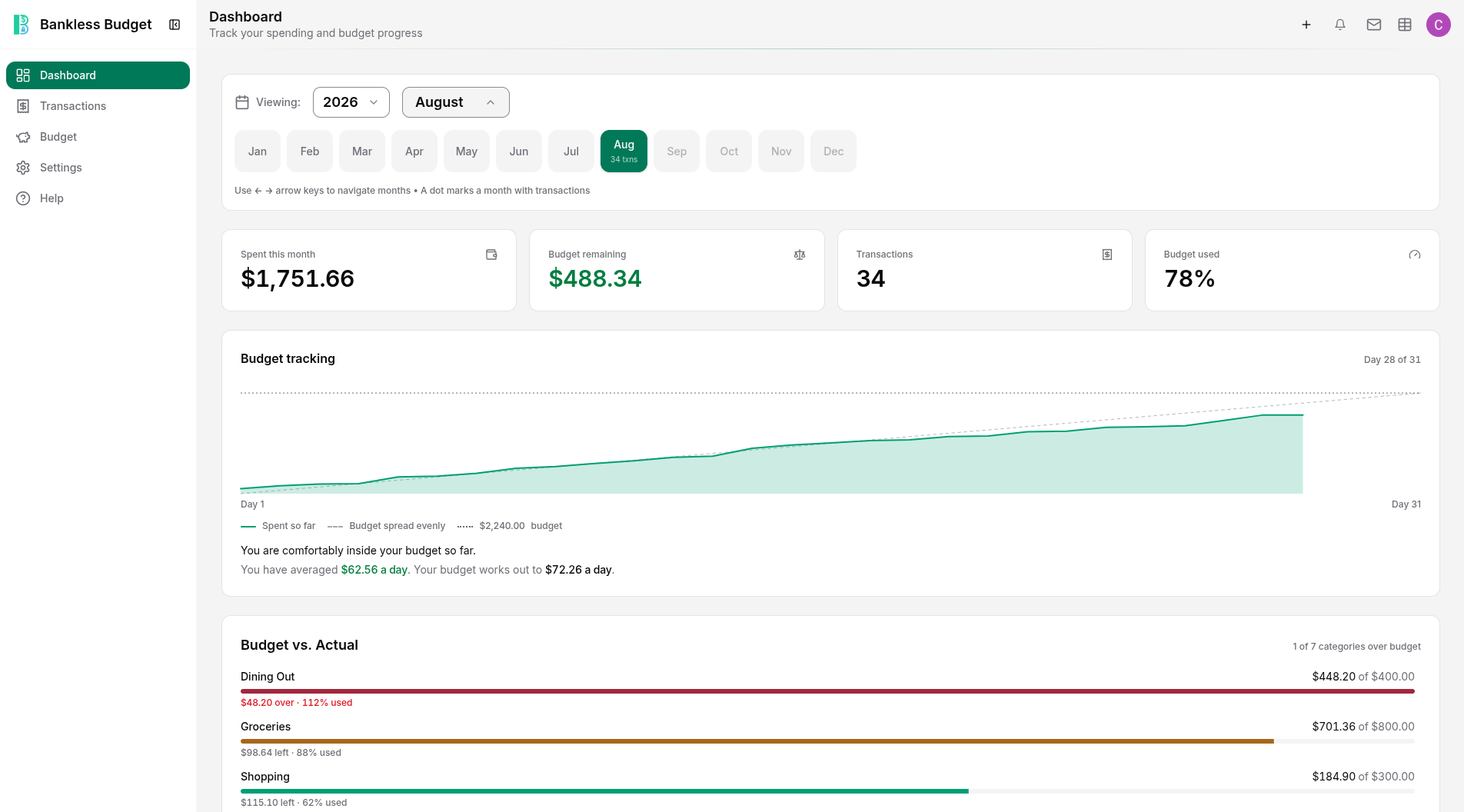Click the Shopping category label
Image resolution: width=1464 pixels, height=812 pixels.
(265, 777)
